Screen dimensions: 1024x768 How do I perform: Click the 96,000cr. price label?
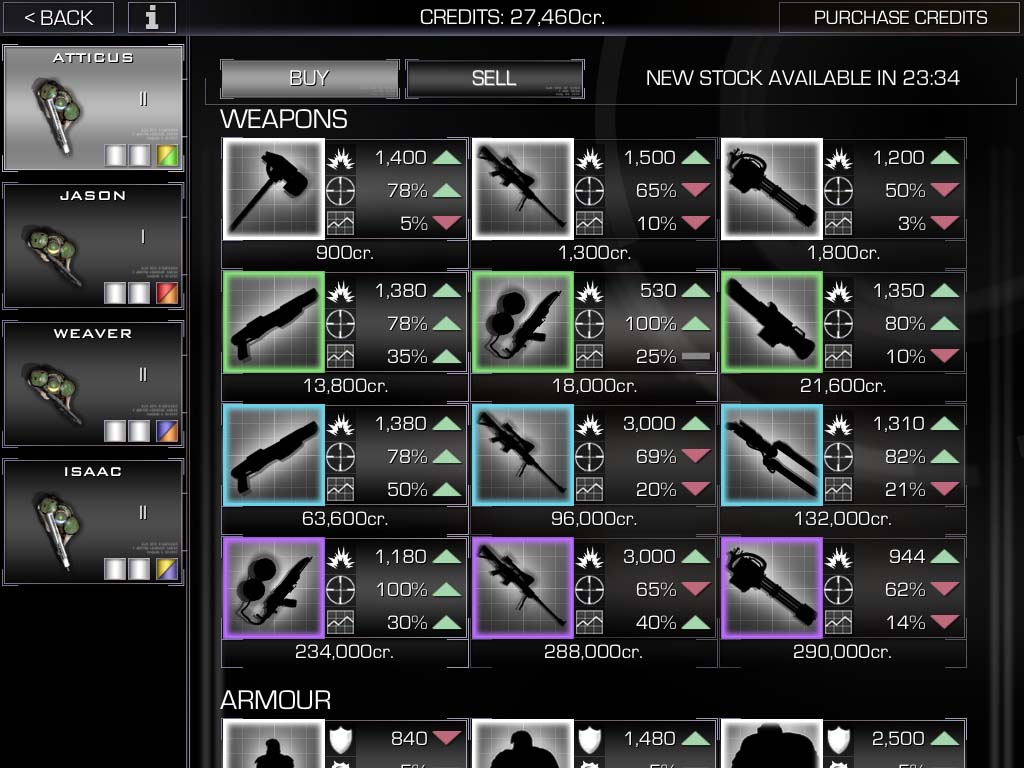point(594,519)
